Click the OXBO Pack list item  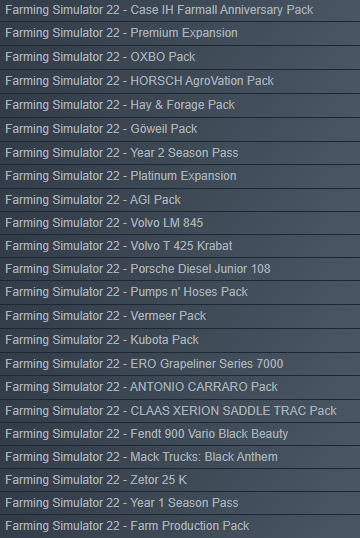(180, 57)
